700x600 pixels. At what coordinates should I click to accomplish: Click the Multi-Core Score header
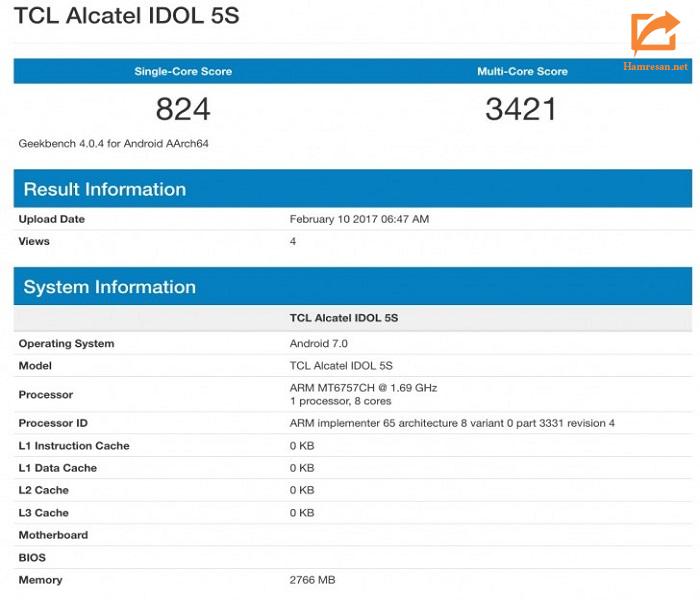522,71
